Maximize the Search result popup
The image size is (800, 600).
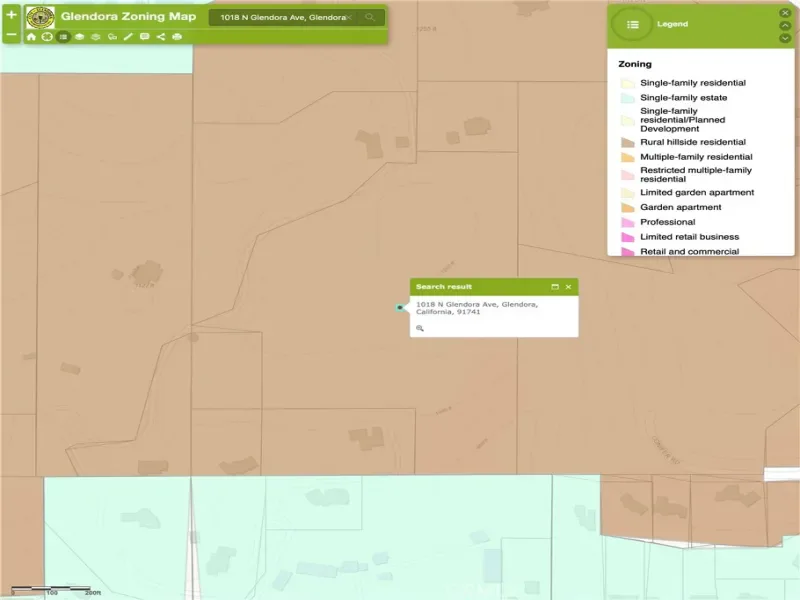point(555,287)
